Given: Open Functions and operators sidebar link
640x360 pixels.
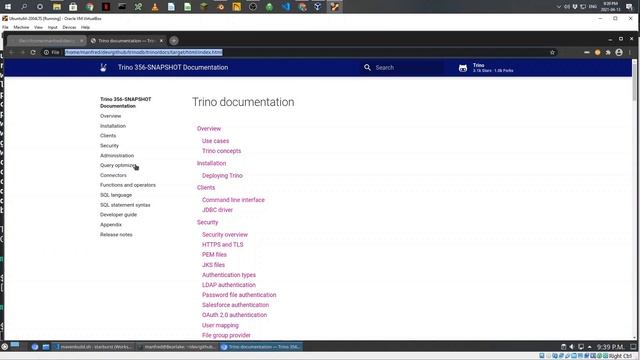Looking at the screenshot, I should click(x=128, y=185).
